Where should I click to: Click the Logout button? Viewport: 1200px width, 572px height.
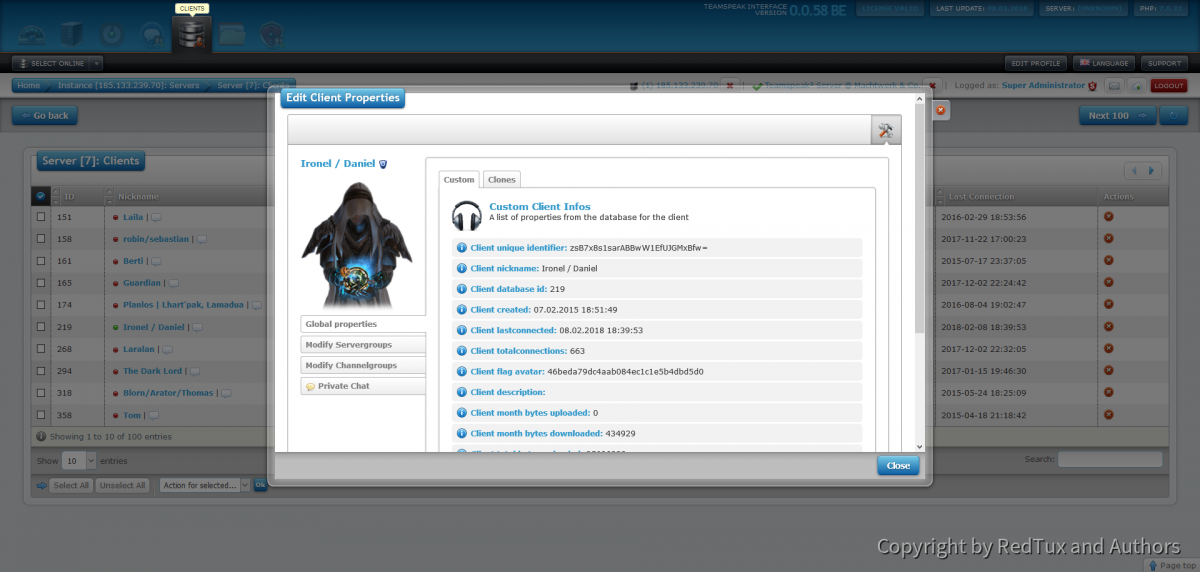click(1168, 86)
